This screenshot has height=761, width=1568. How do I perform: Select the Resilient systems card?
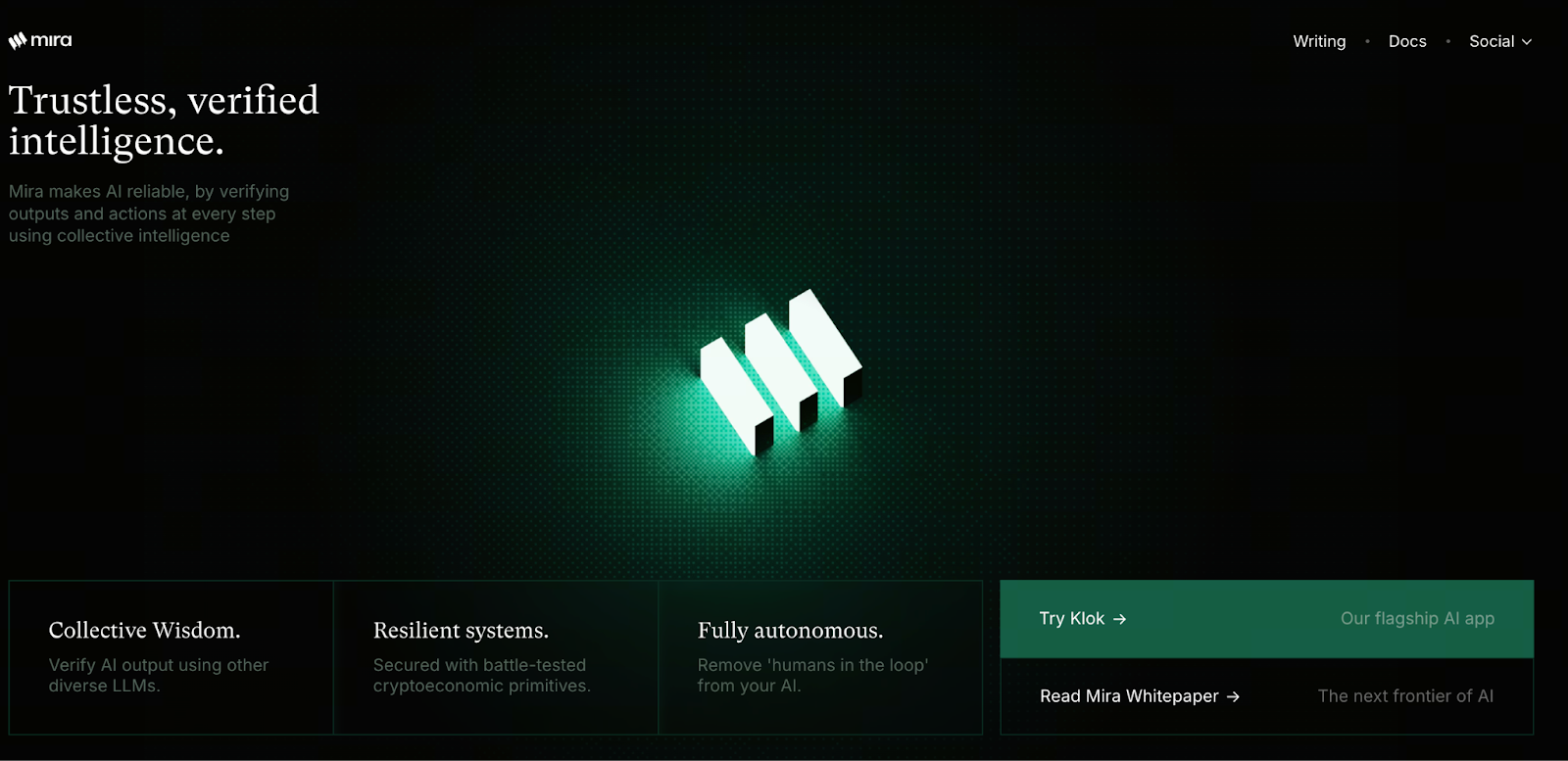tap(496, 657)
